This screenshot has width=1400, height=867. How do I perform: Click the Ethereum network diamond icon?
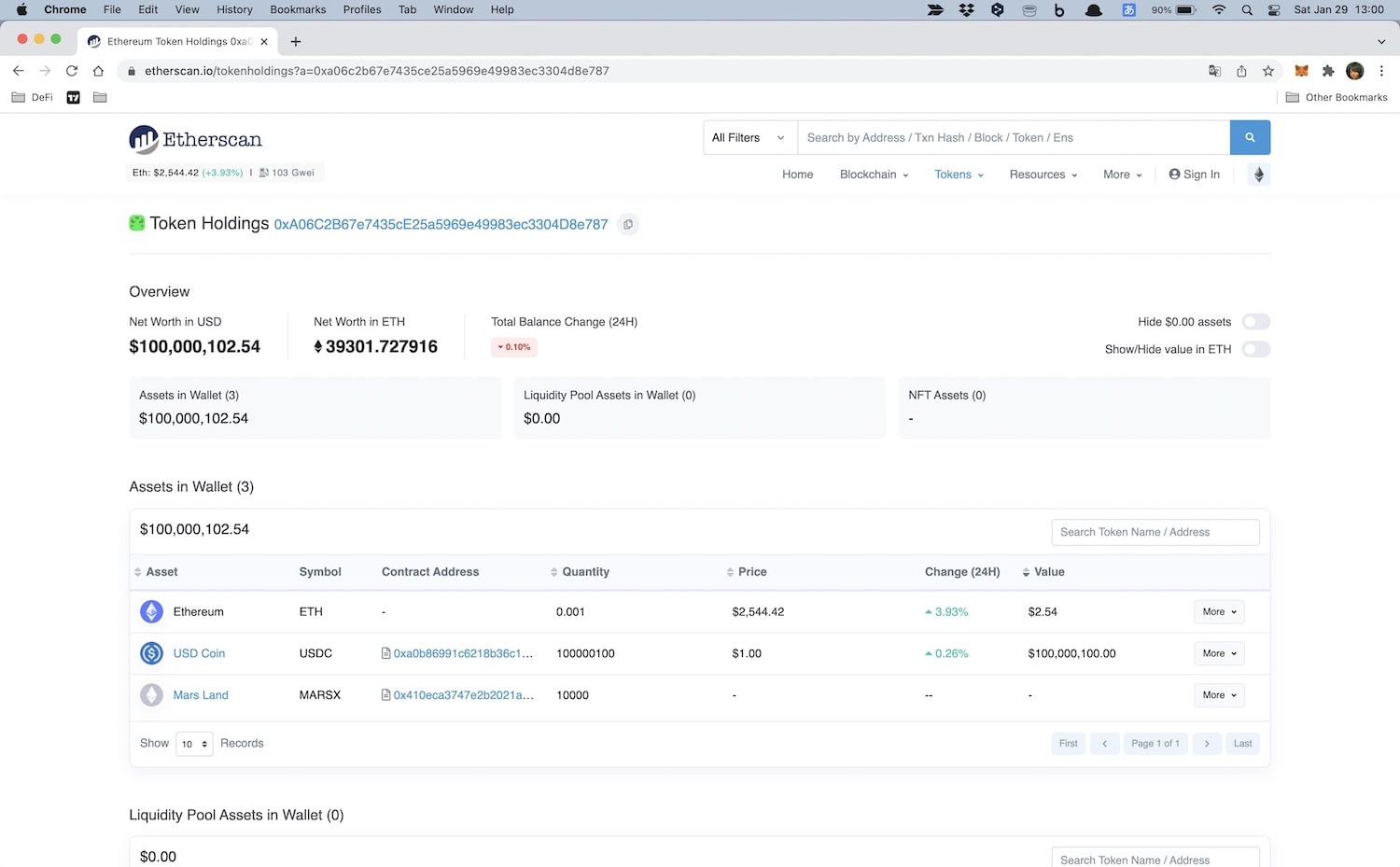(x=1258, y=175)
